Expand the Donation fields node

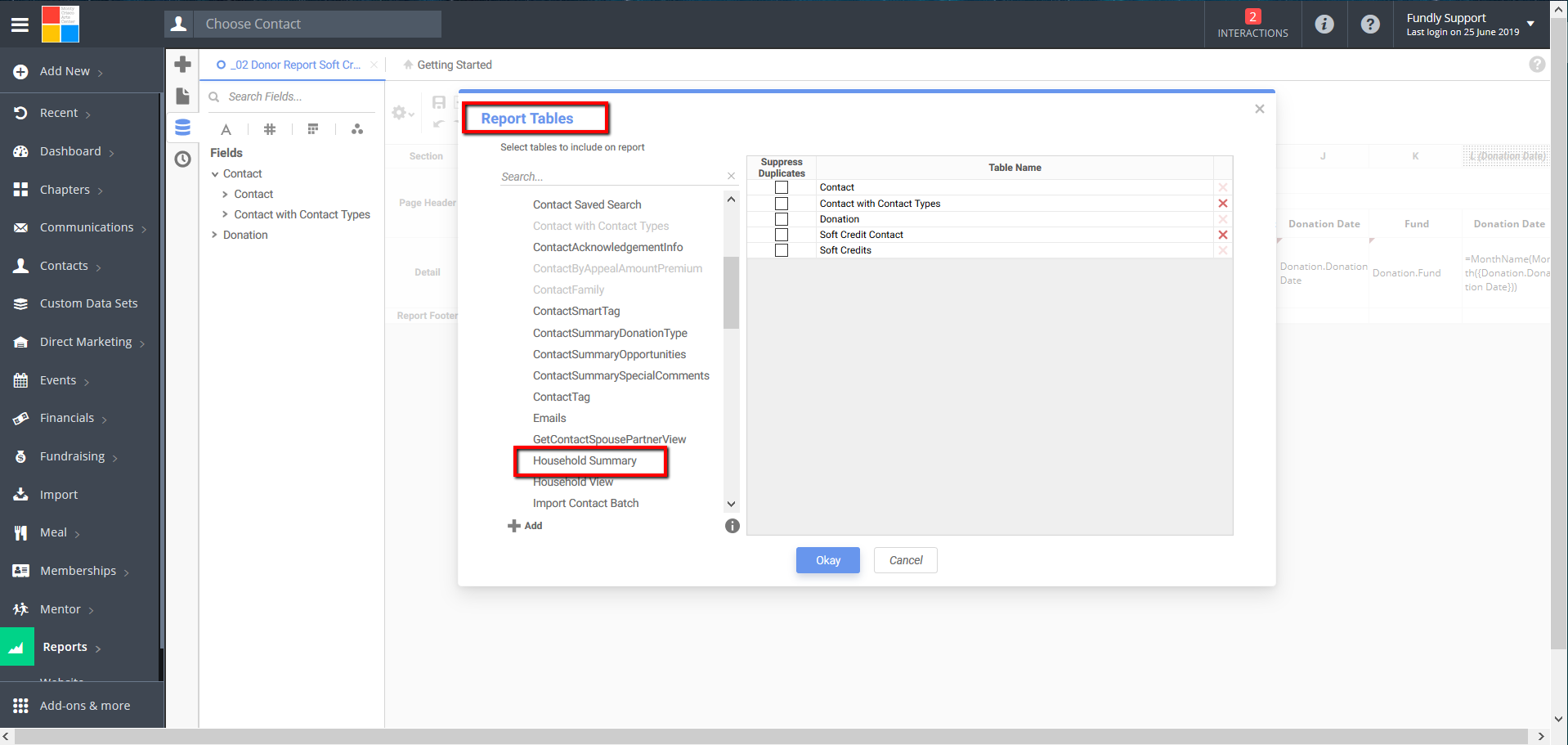click(215, 235)
